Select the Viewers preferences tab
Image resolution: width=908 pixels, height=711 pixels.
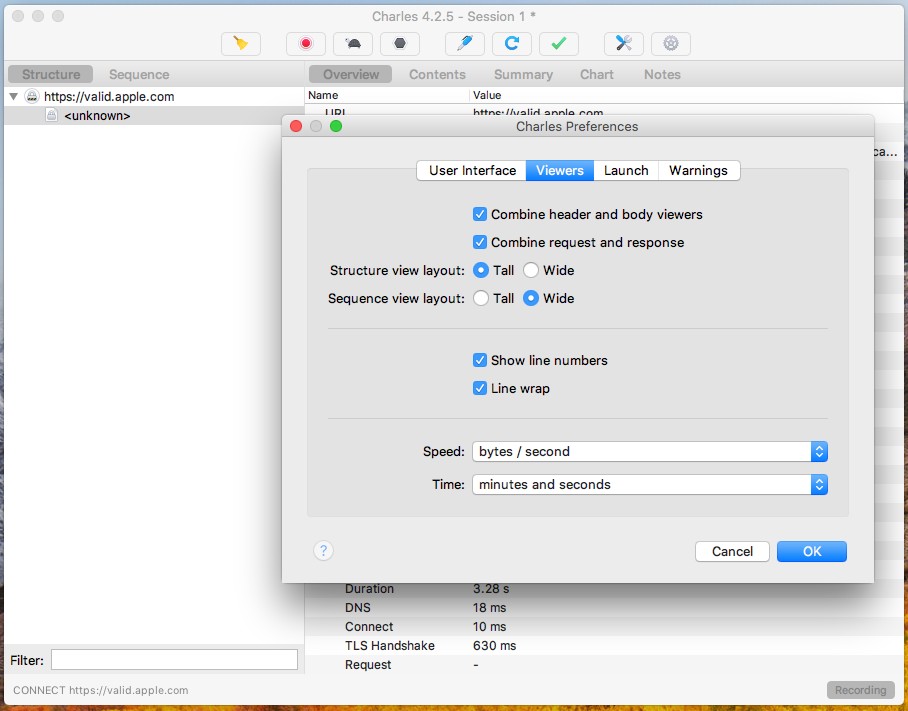pyautogui.click(x=559, y=171)
